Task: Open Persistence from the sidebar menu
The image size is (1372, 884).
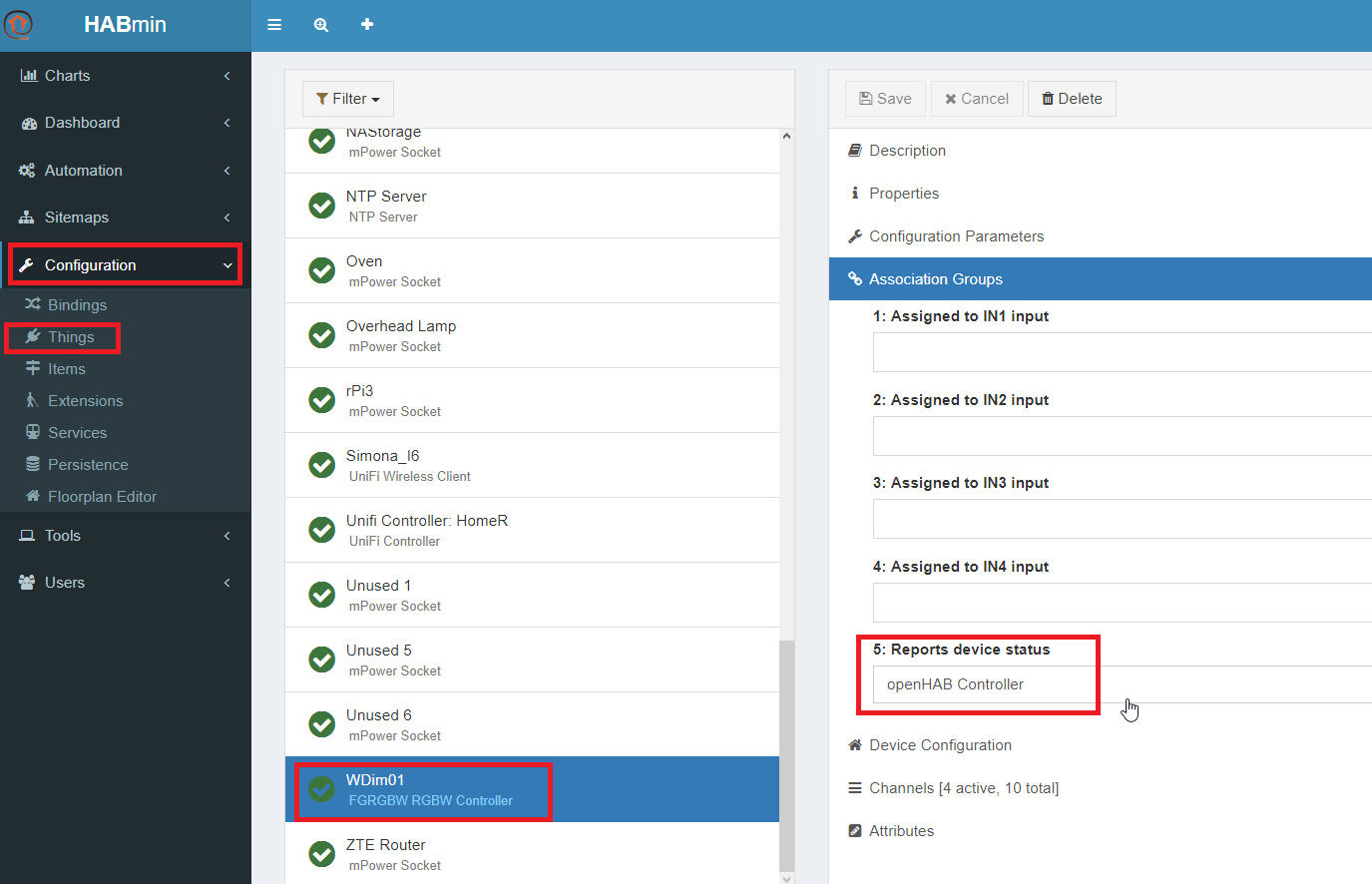Action: pos(89,464)
